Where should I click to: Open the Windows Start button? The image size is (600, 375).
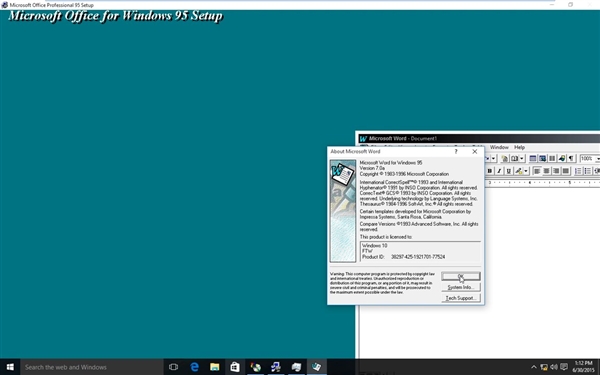point(10,367)
